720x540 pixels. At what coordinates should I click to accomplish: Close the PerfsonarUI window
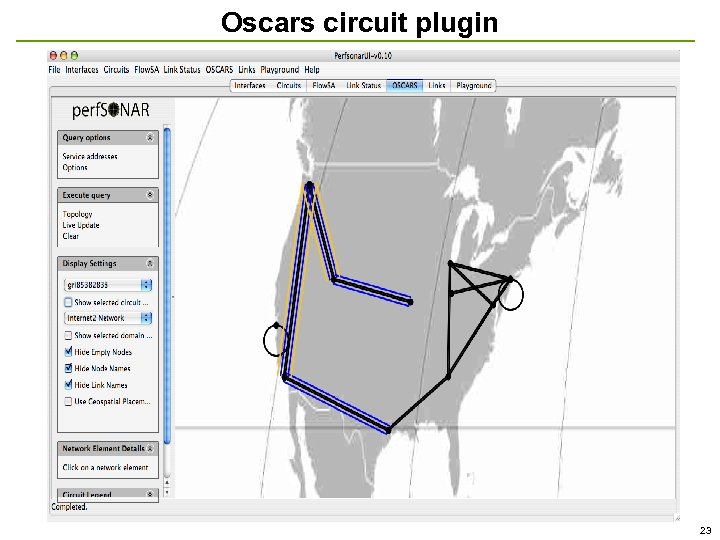coord(53,56)
